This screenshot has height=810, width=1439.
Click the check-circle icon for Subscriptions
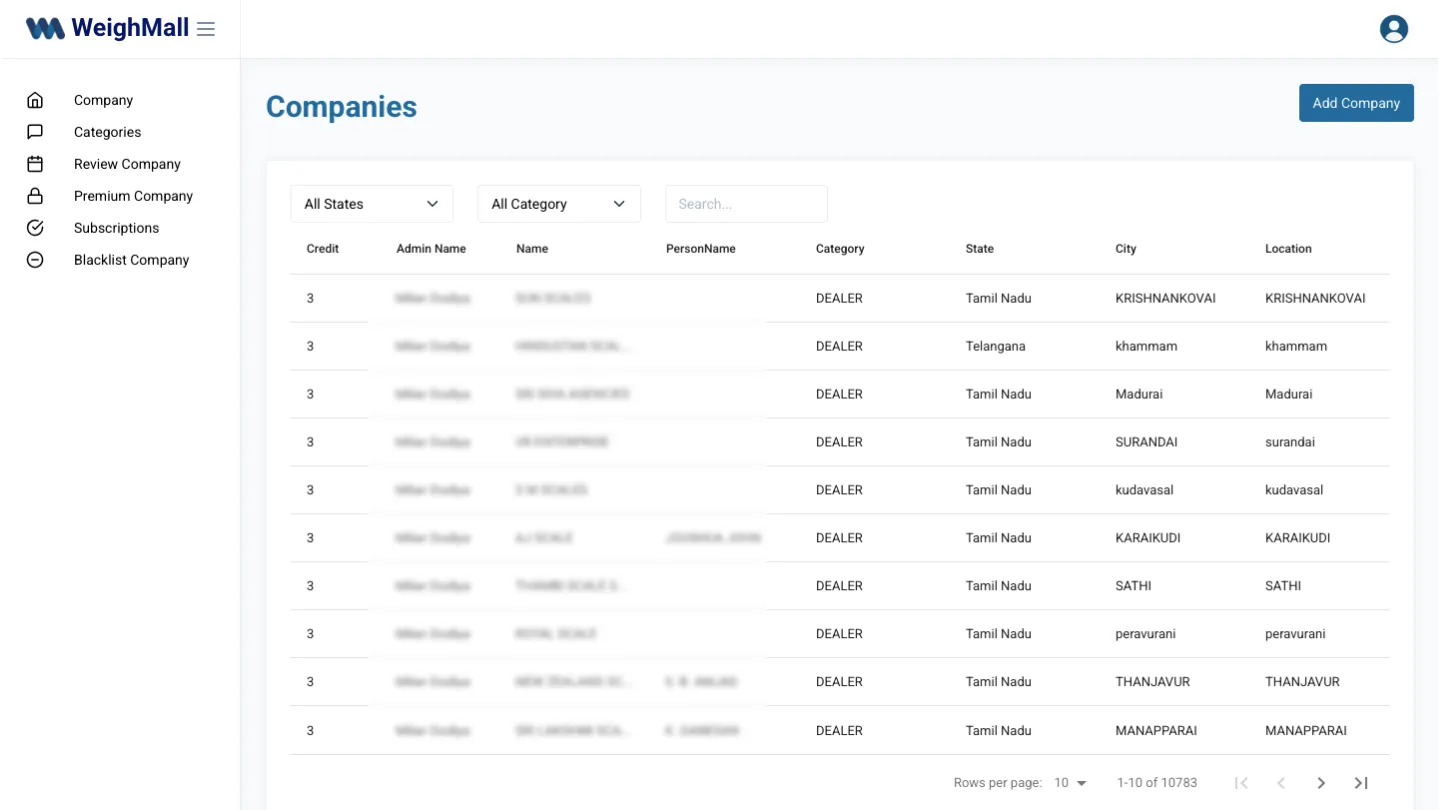pos(35,228)
